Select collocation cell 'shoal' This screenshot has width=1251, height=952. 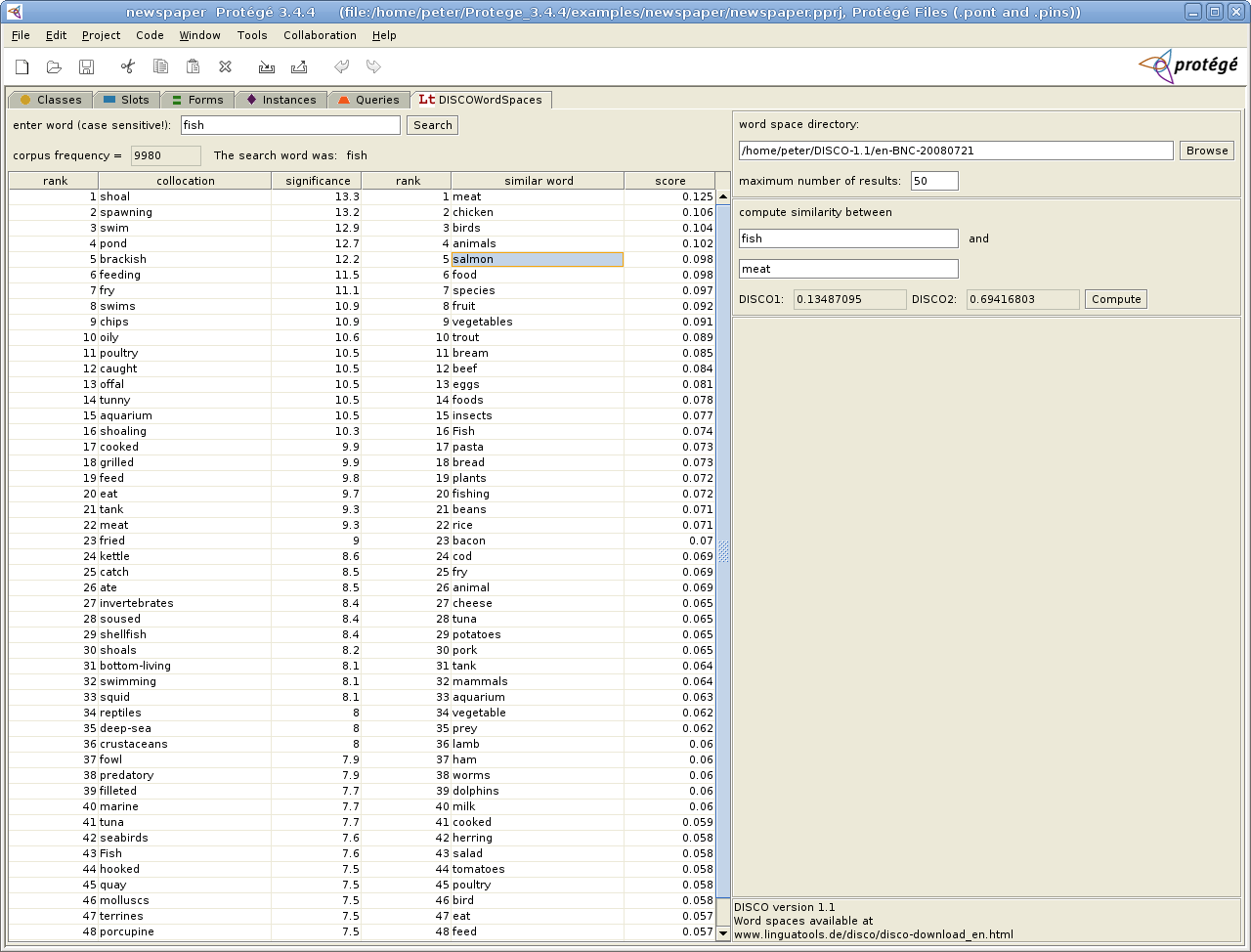coord(185,196)
